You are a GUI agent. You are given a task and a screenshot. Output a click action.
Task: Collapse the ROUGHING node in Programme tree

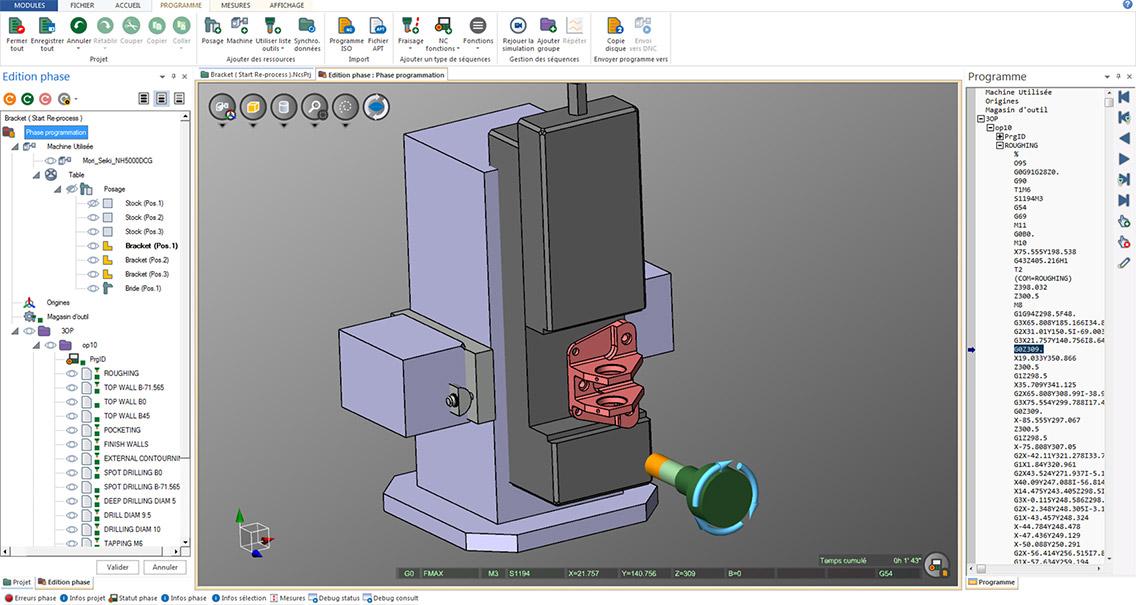(x=999, y=146)
